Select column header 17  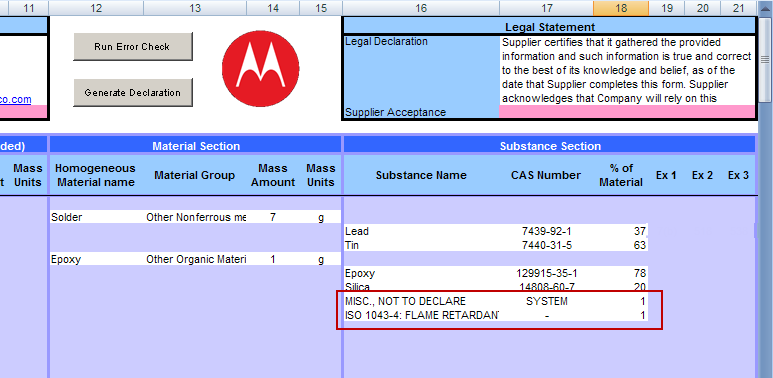pos(546,8)
